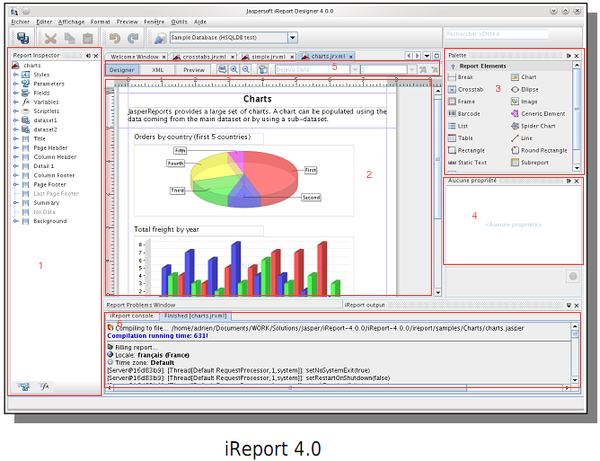Image resolution: width=600 pixels, height=461 pixels.
Task: Click the Report Problems Window title
Action: coord(141,305)
